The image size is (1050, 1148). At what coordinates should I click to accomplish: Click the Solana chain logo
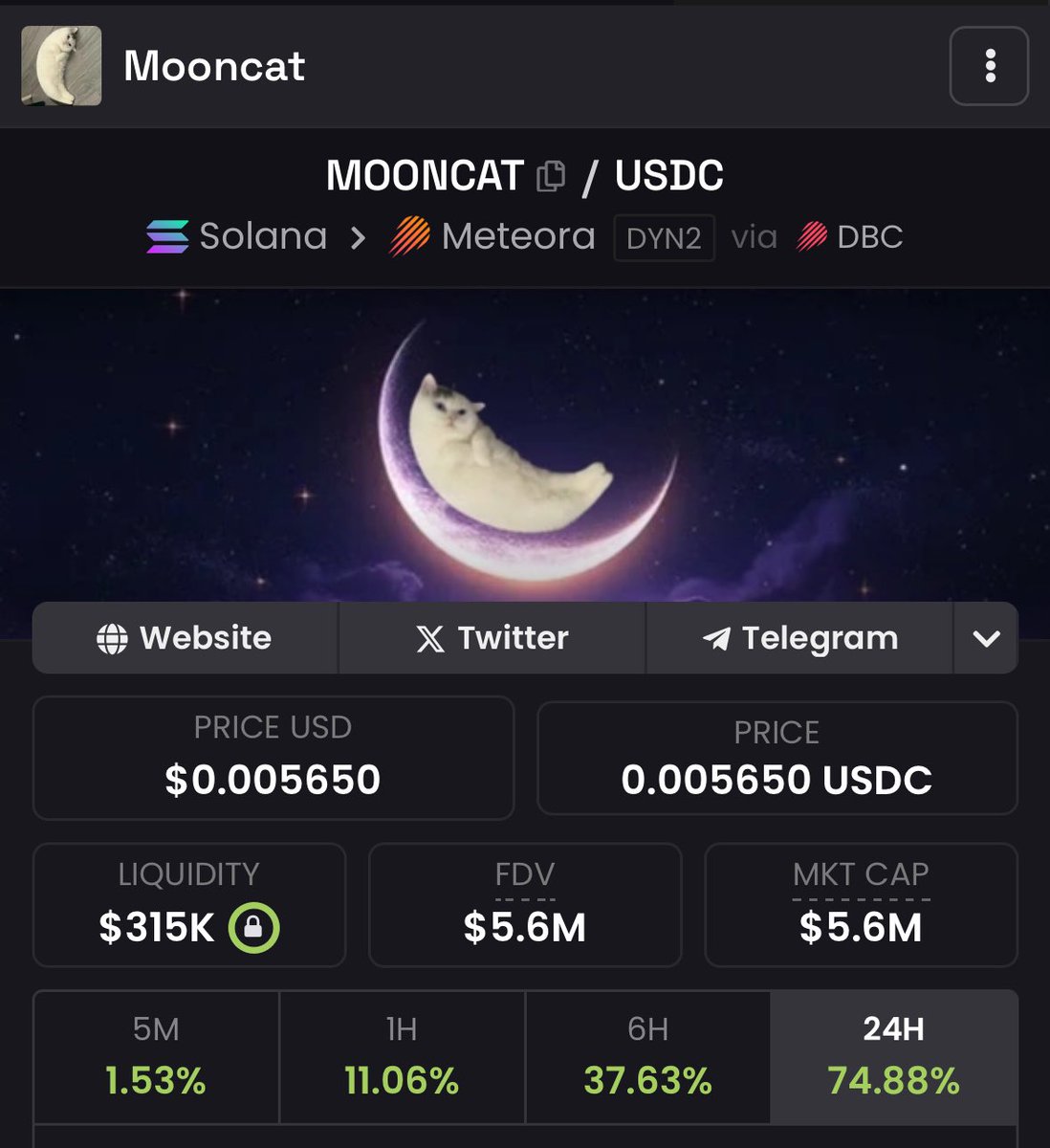[x=167, y=236]
